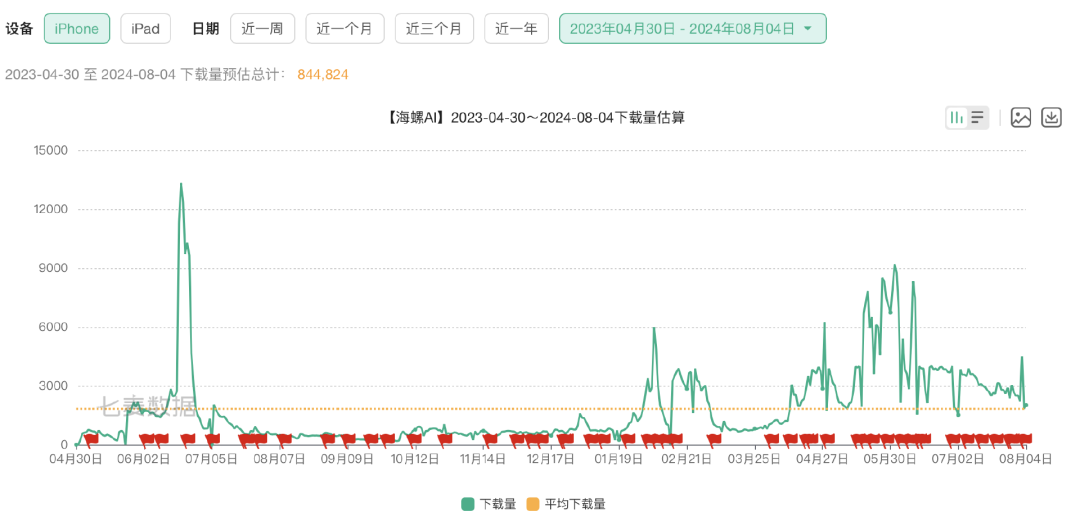
Task: Click the first red flag near 04月30日
Action: pos(92,438)
